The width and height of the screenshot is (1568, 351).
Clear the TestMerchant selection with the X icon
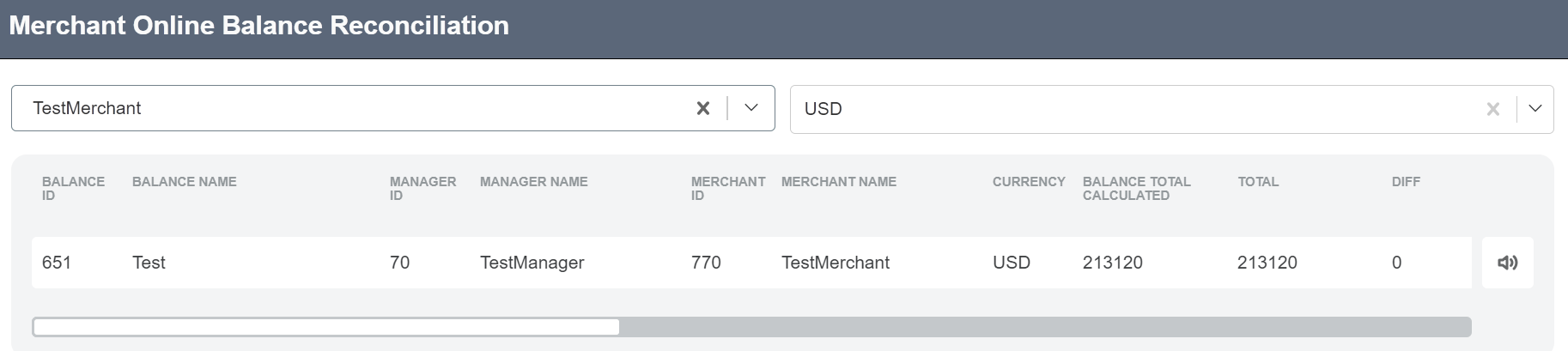pos(703,108)
